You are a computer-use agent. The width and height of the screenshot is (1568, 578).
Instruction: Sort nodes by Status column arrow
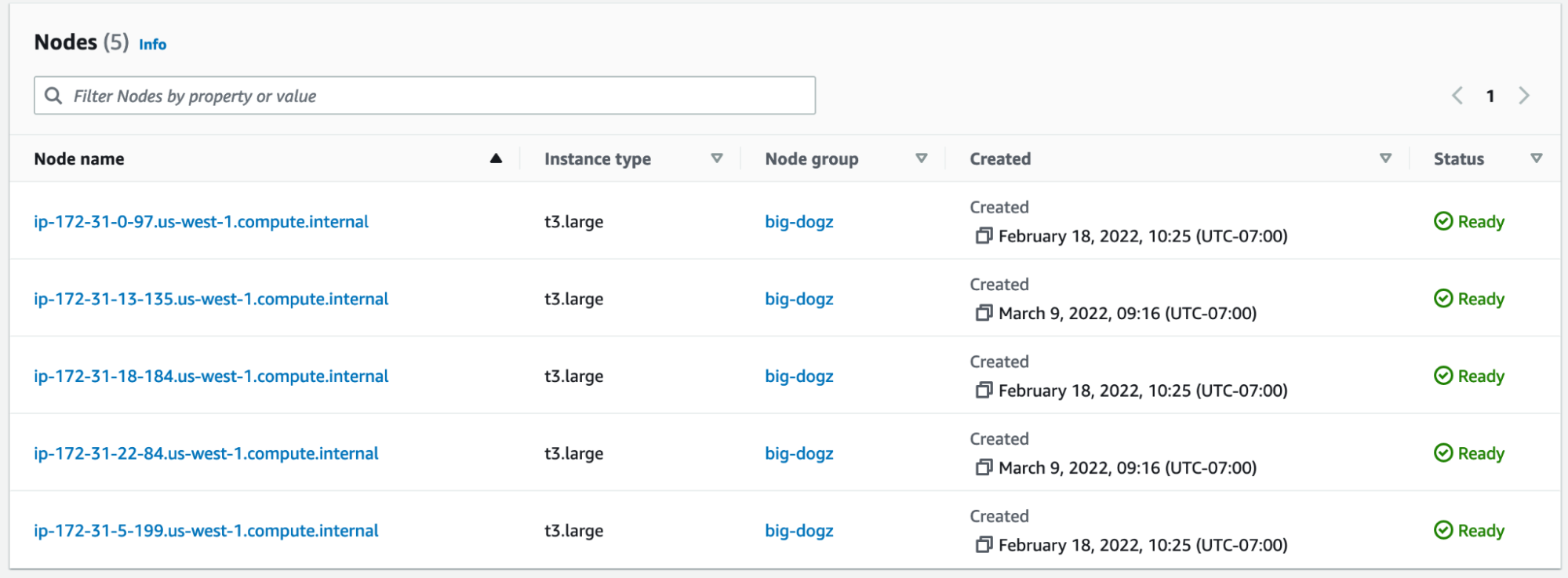[1536, 158]
